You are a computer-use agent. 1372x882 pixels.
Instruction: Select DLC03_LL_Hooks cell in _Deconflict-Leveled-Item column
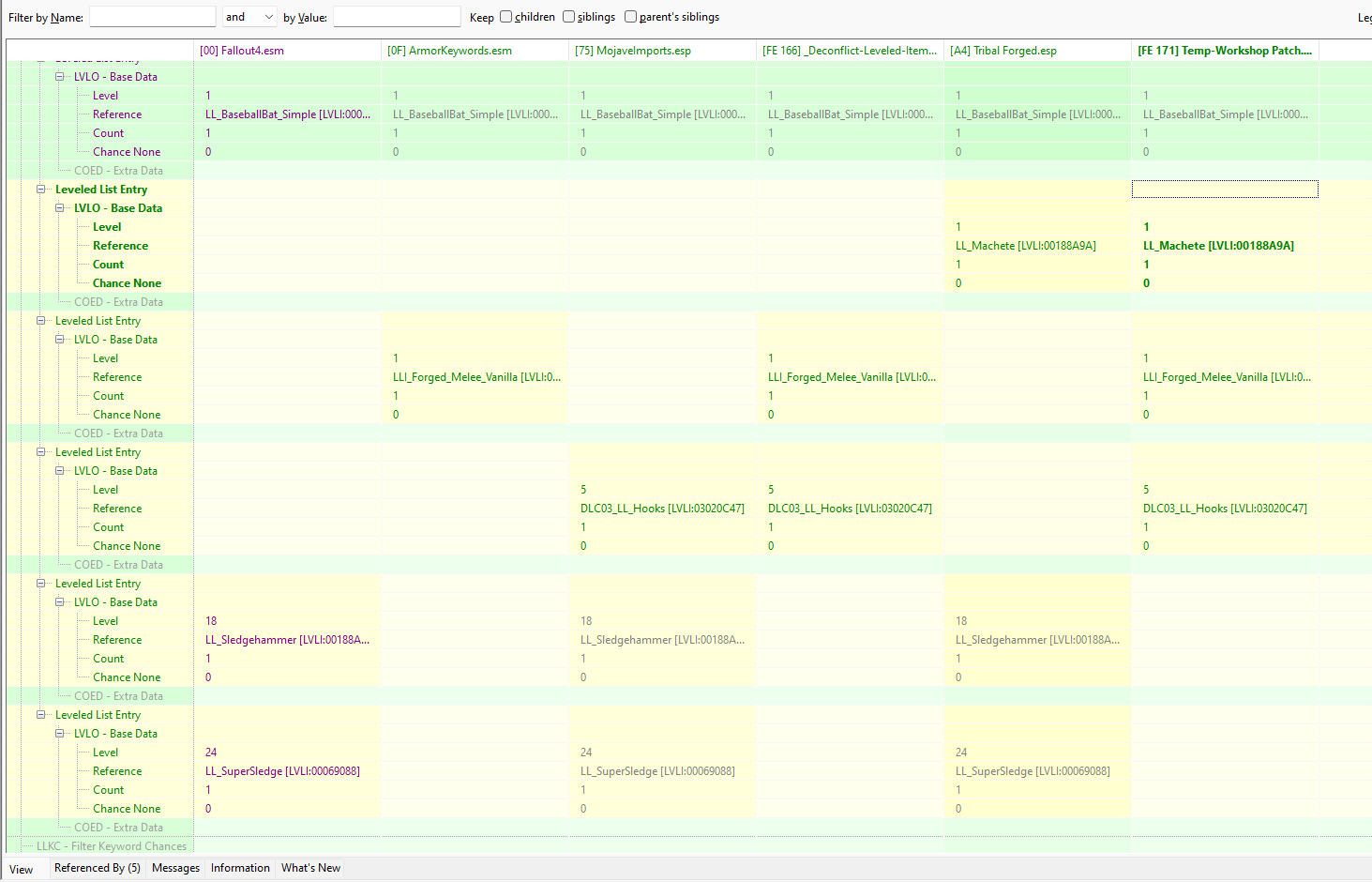850,509
